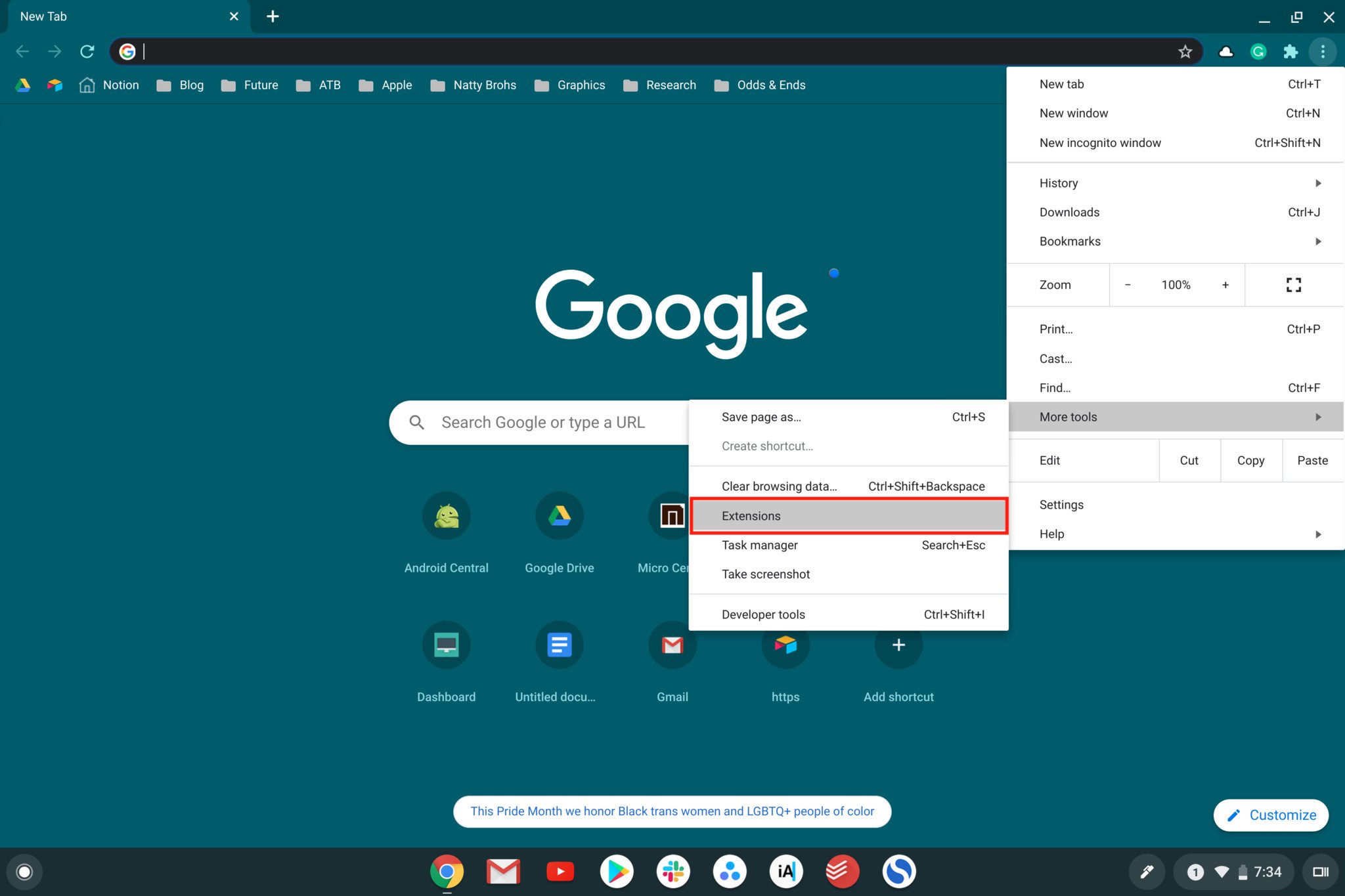Select Extensions in More tools submenu
1345x896 pixels.
pos(849,516)
